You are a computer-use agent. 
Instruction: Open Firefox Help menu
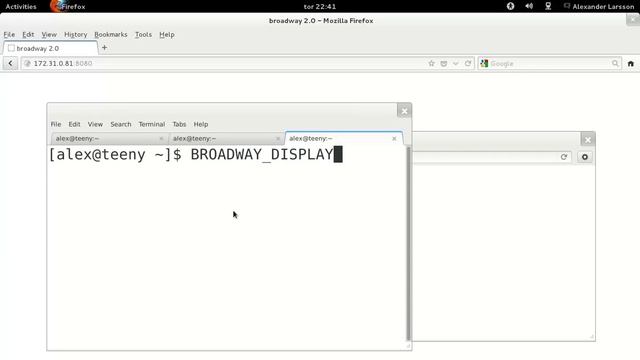tap(167, 35)
